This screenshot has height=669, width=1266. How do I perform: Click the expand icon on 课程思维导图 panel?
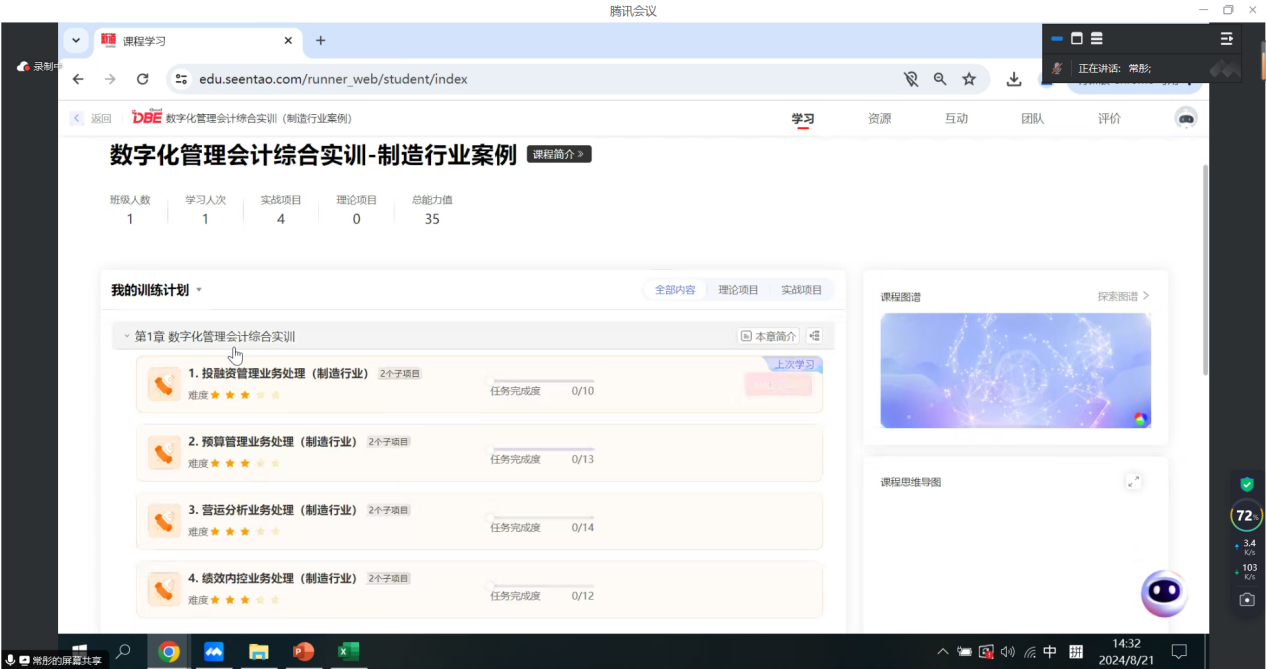tap(1134, 480)
